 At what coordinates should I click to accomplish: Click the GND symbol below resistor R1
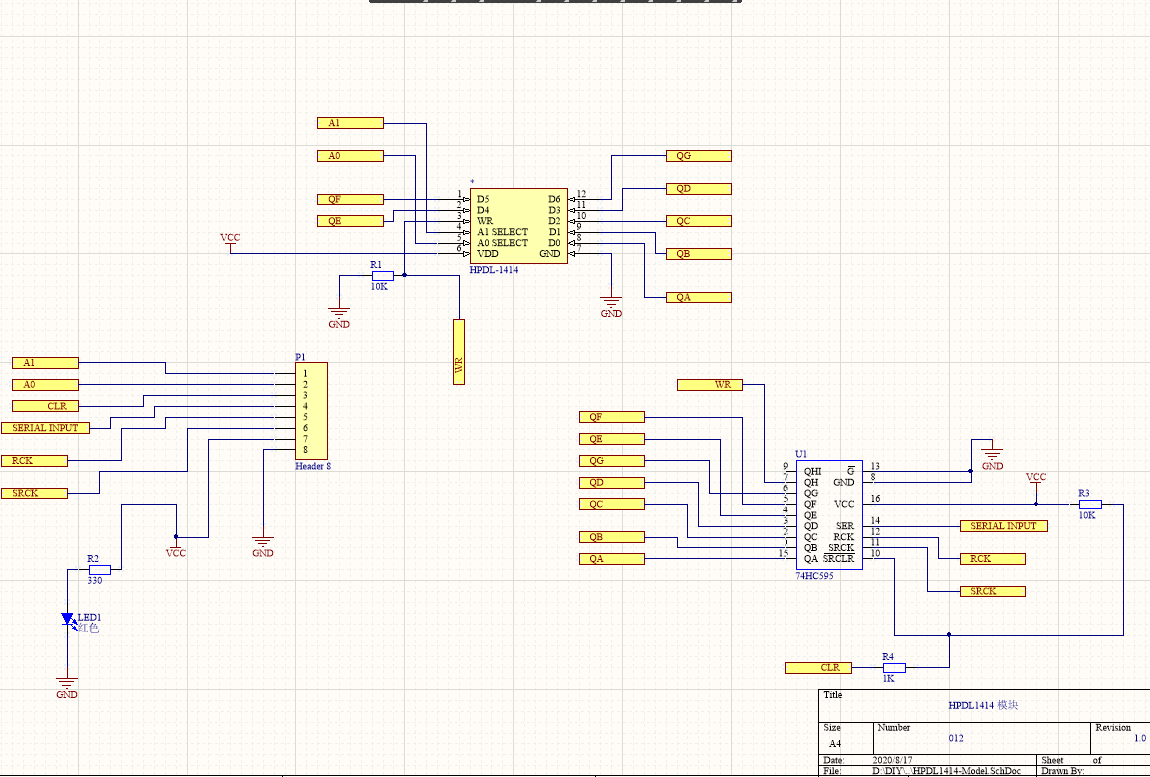339,317
